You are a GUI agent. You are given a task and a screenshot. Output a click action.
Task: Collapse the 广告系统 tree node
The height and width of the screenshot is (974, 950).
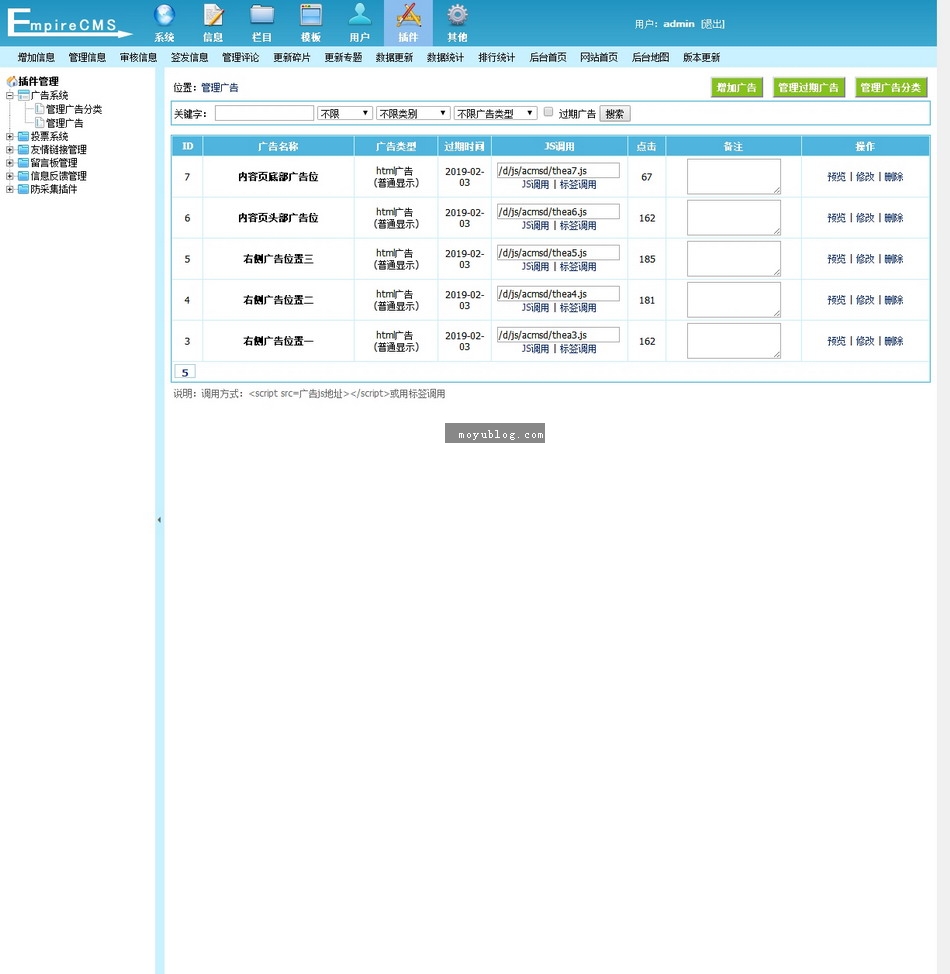coord(10,96)
